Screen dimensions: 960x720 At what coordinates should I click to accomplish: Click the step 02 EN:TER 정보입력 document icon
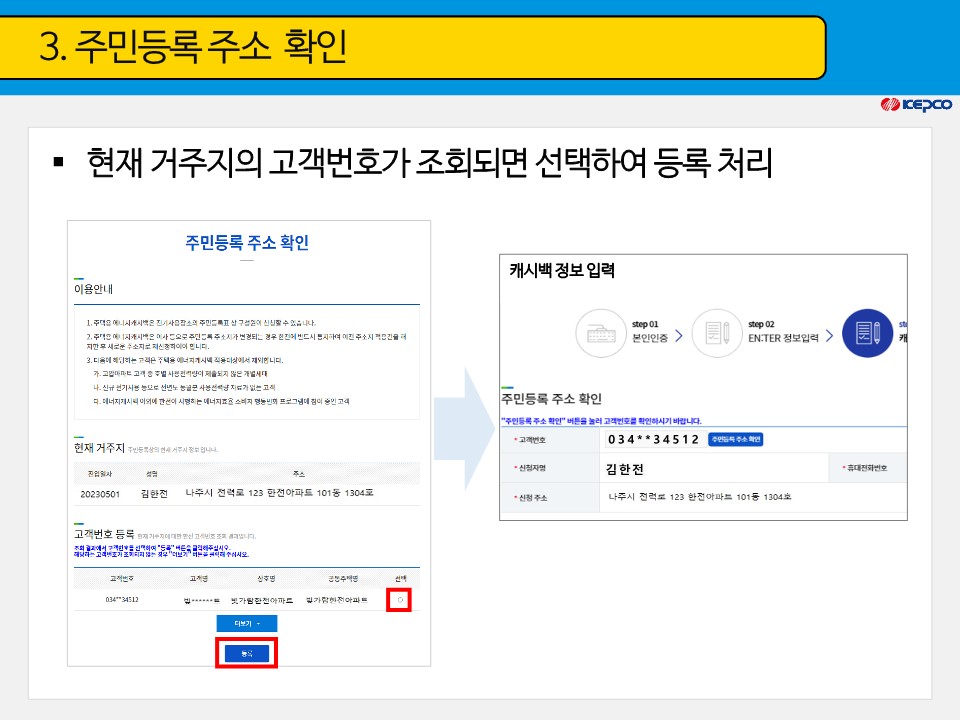pos(716,332)
